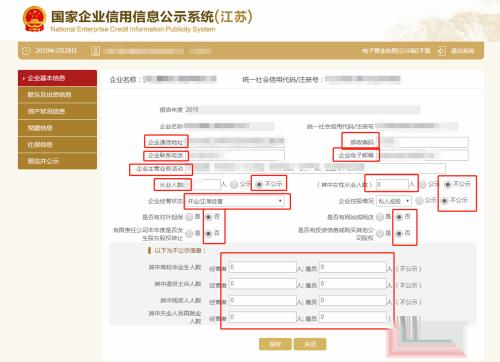
Task: Select 公示 for 从业人数
Action: (234, 184)
